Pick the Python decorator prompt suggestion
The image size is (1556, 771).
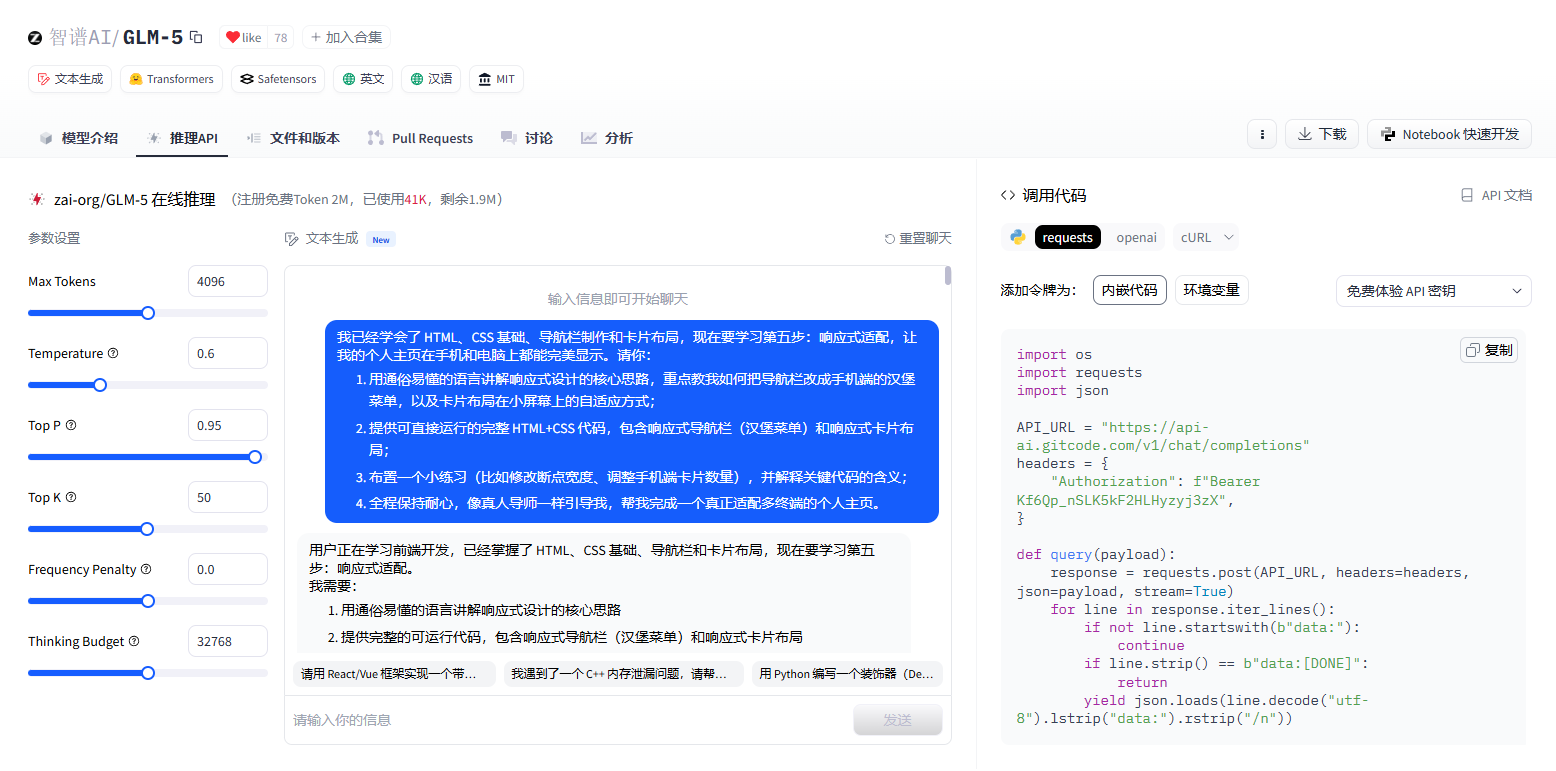click(847, 674)
